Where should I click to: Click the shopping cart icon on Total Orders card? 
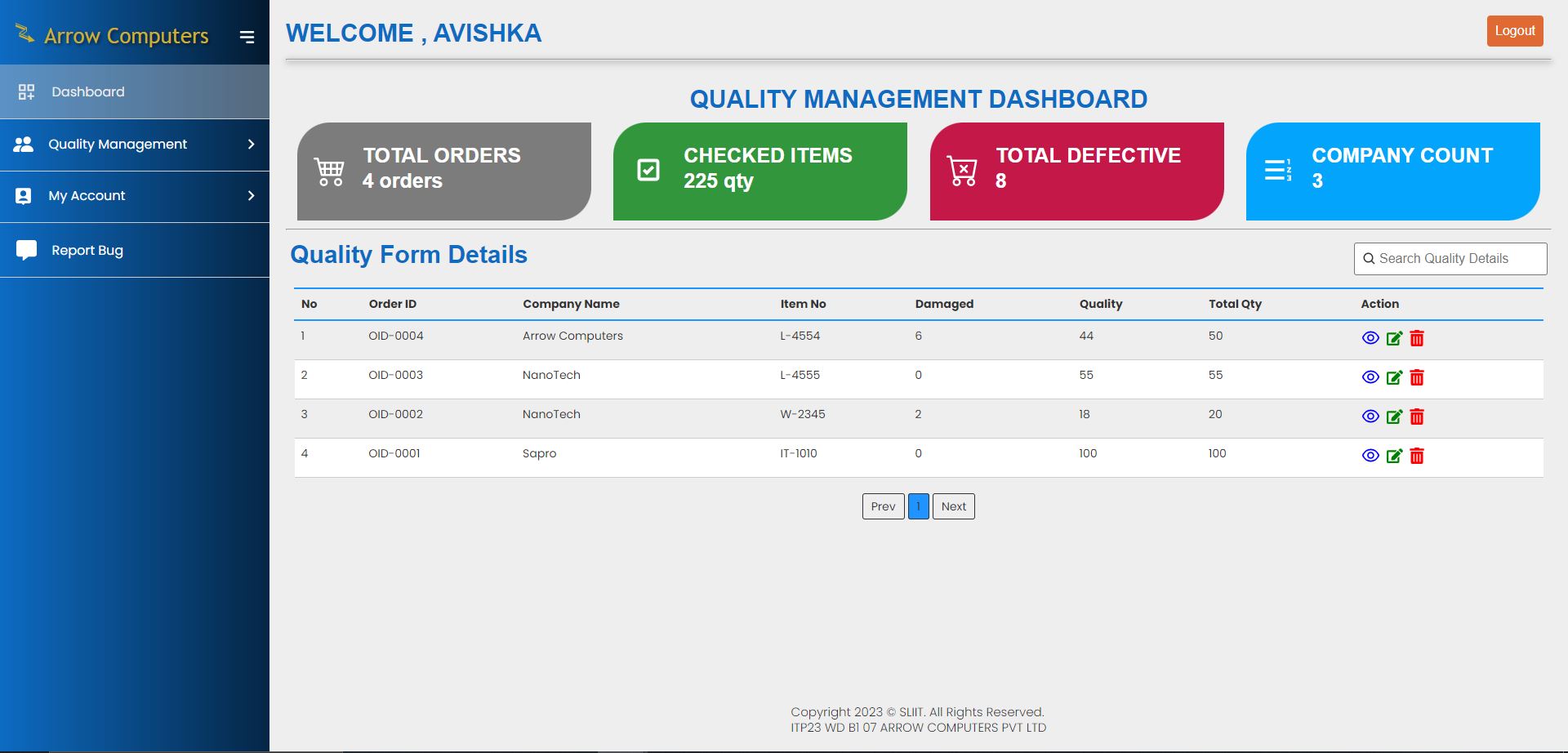pos(329,170)
